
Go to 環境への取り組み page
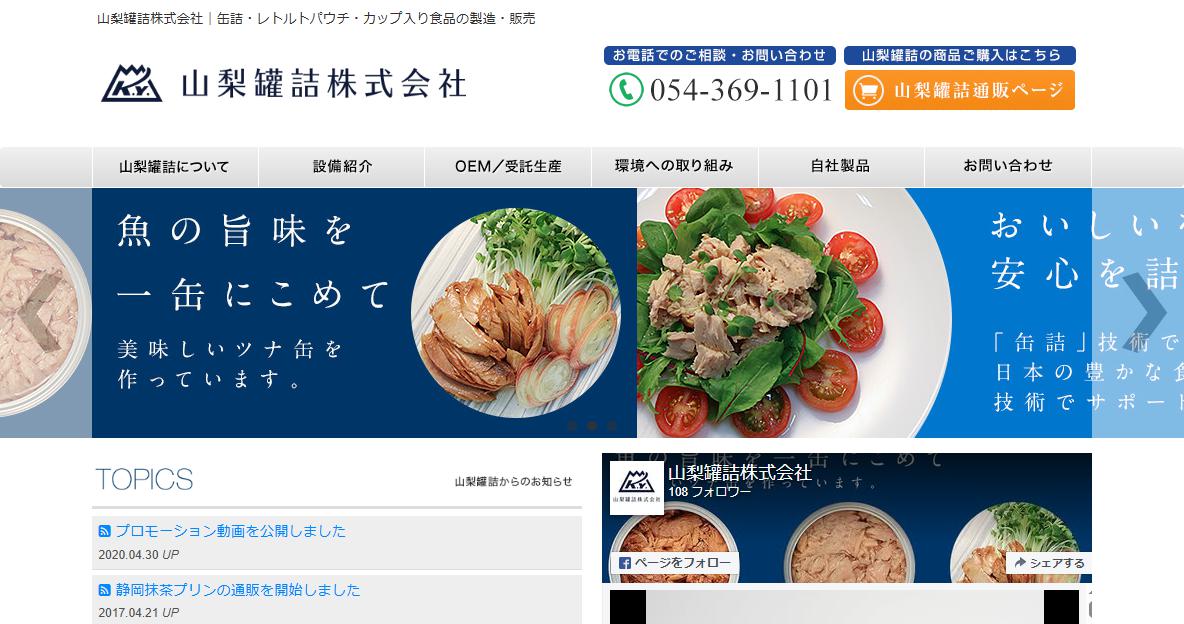coord(674,167)
